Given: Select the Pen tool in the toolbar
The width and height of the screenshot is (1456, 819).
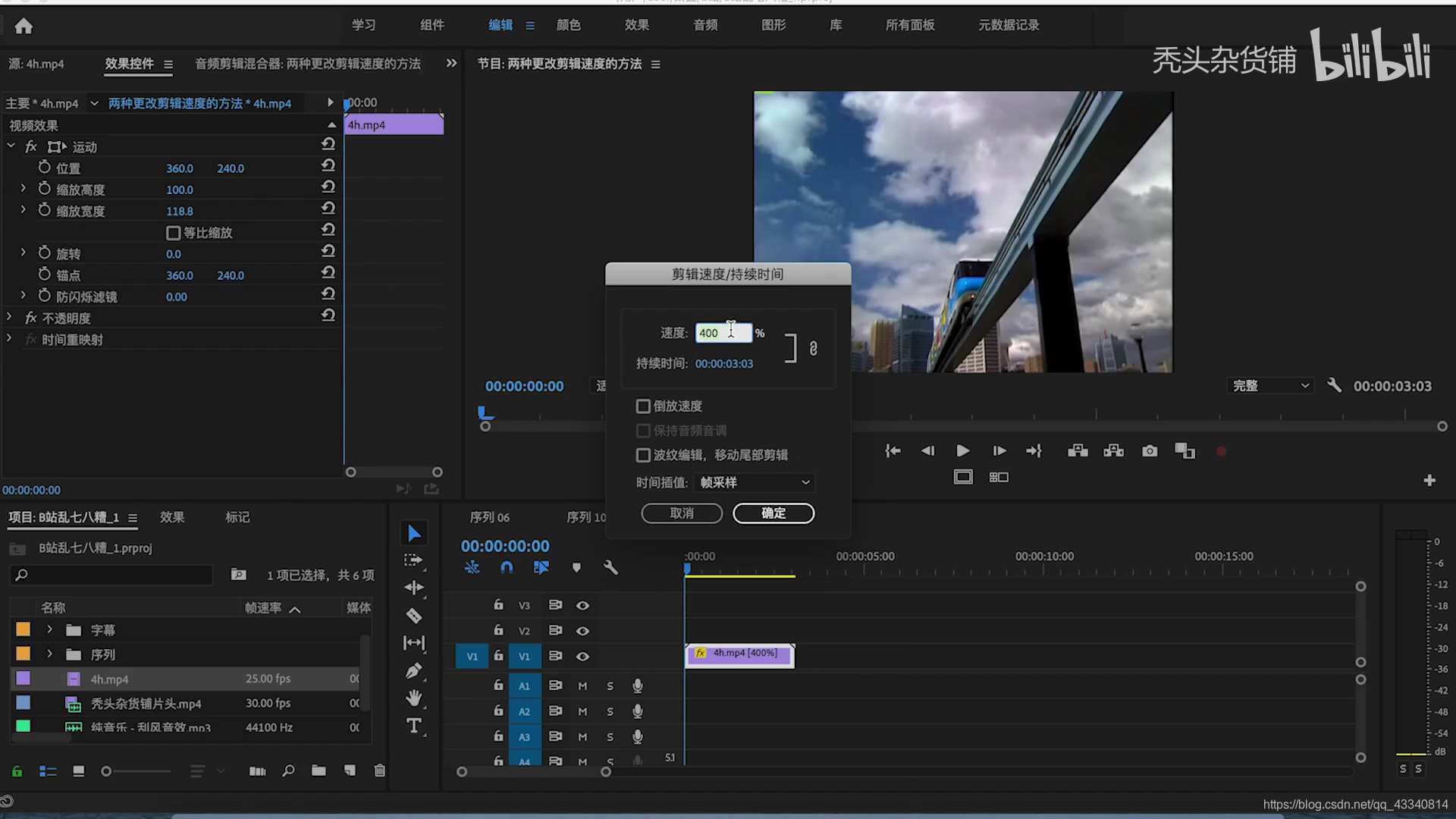Looking at the screenshot, I should click(x=414, y=670).
